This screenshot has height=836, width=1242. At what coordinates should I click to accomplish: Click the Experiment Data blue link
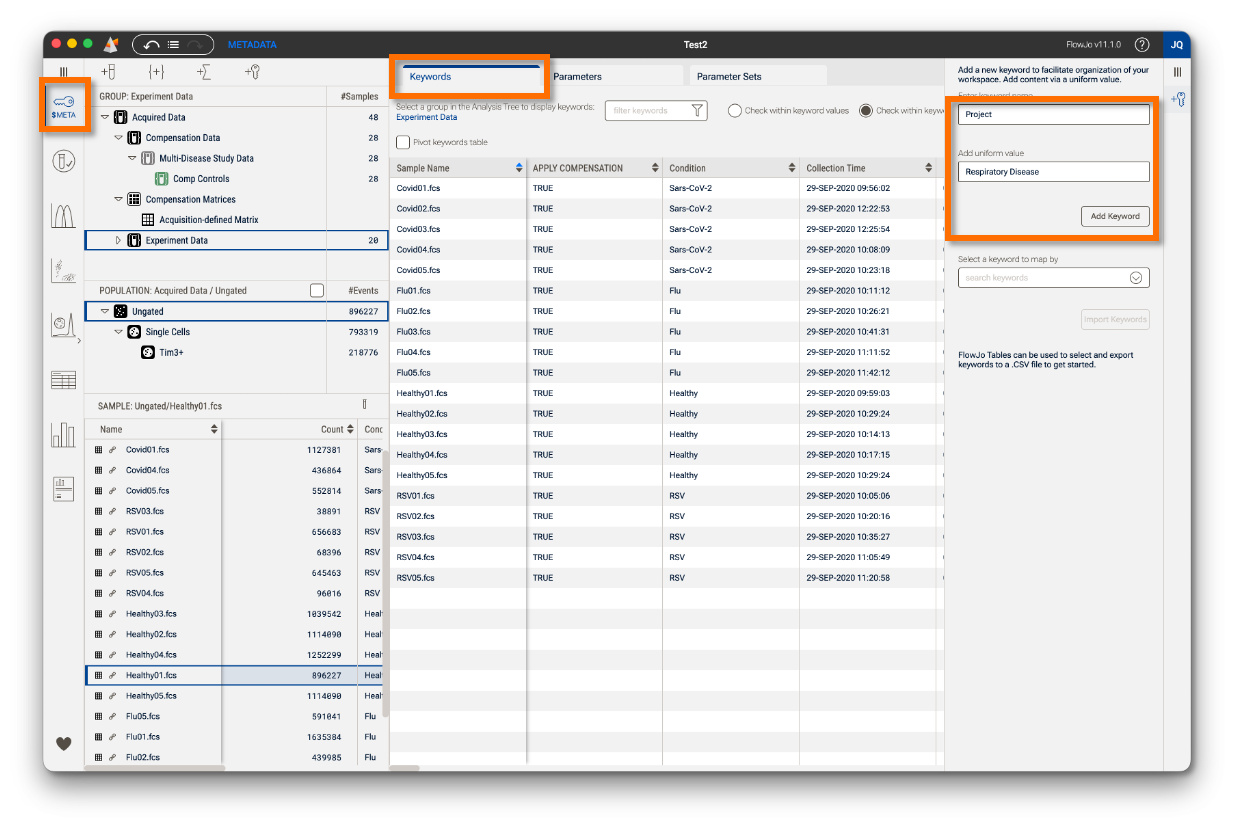tap(426, 117)
